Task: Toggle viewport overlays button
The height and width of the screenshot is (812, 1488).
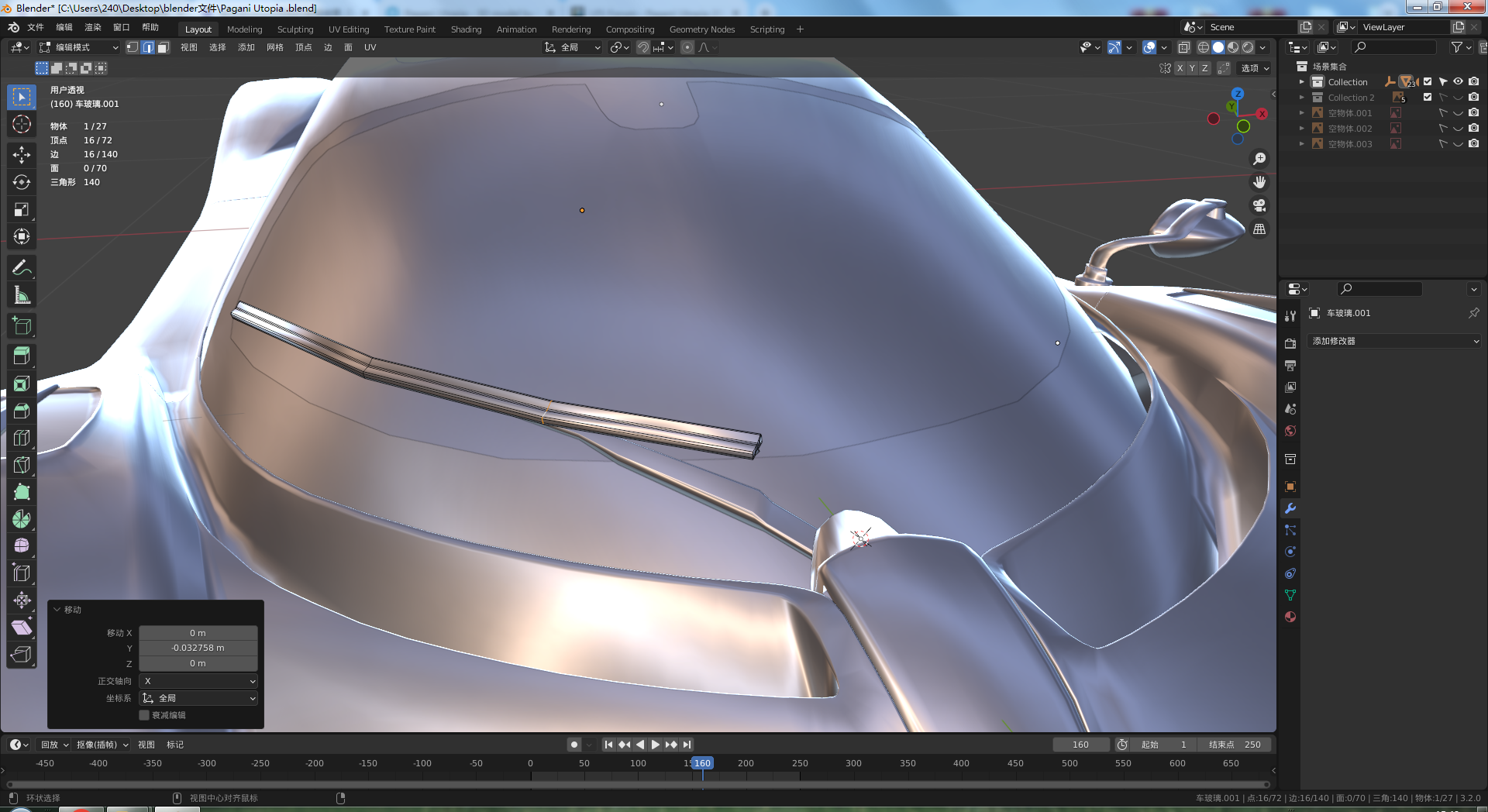Action: coord(1149,47)
